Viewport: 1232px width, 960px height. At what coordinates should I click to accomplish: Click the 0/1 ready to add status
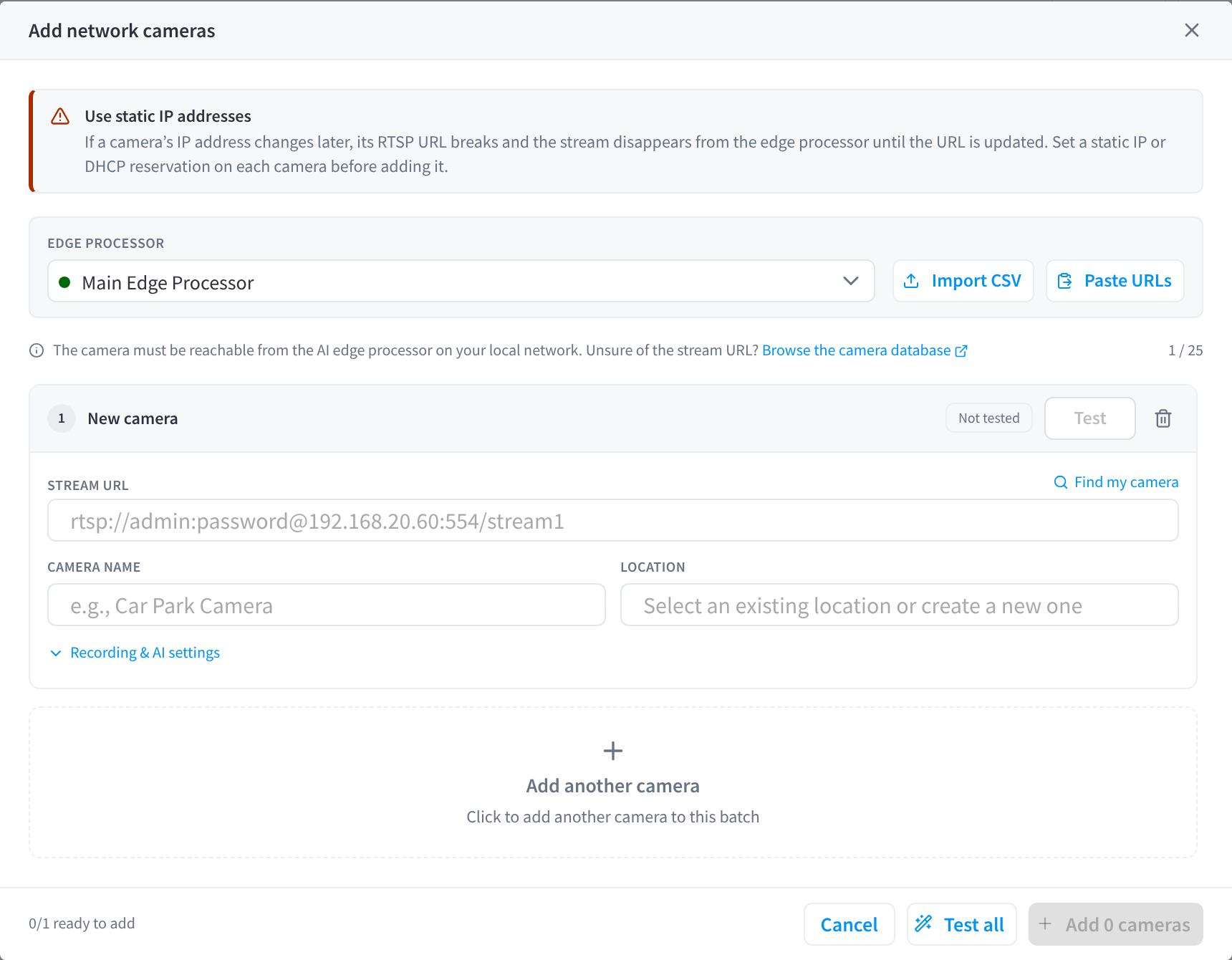coord(82,923)
